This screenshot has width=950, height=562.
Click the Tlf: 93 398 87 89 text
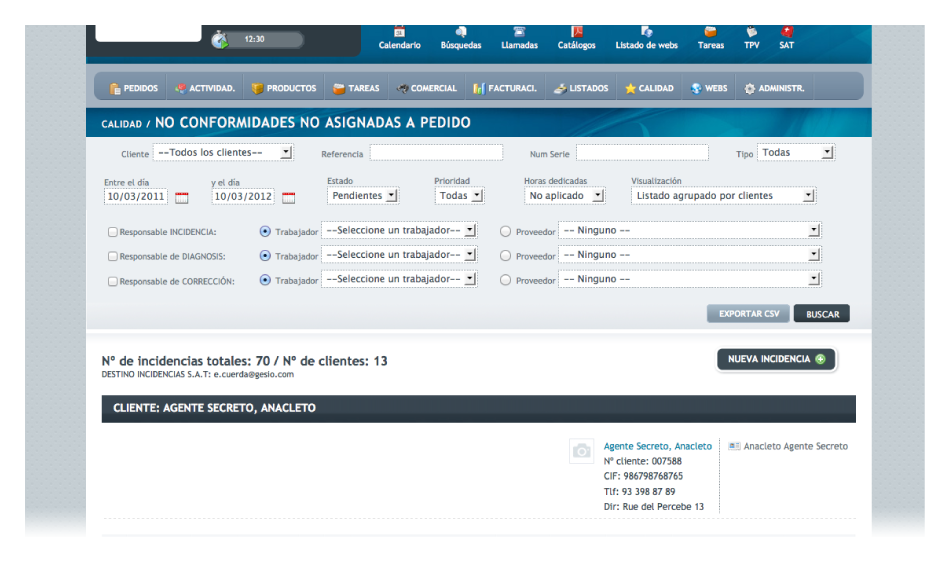[639, 491]
